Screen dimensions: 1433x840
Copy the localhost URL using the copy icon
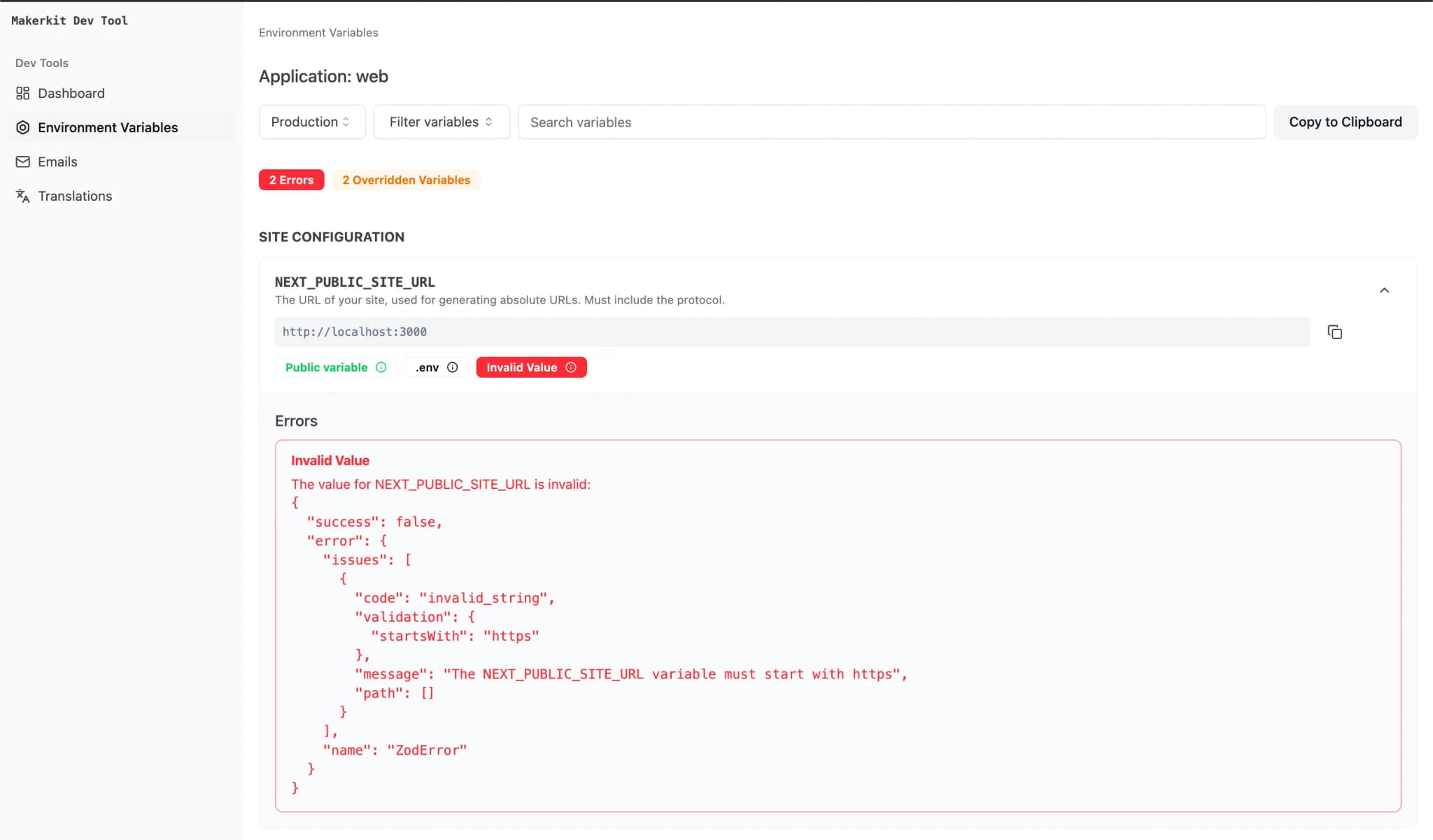pos(1335,332)
